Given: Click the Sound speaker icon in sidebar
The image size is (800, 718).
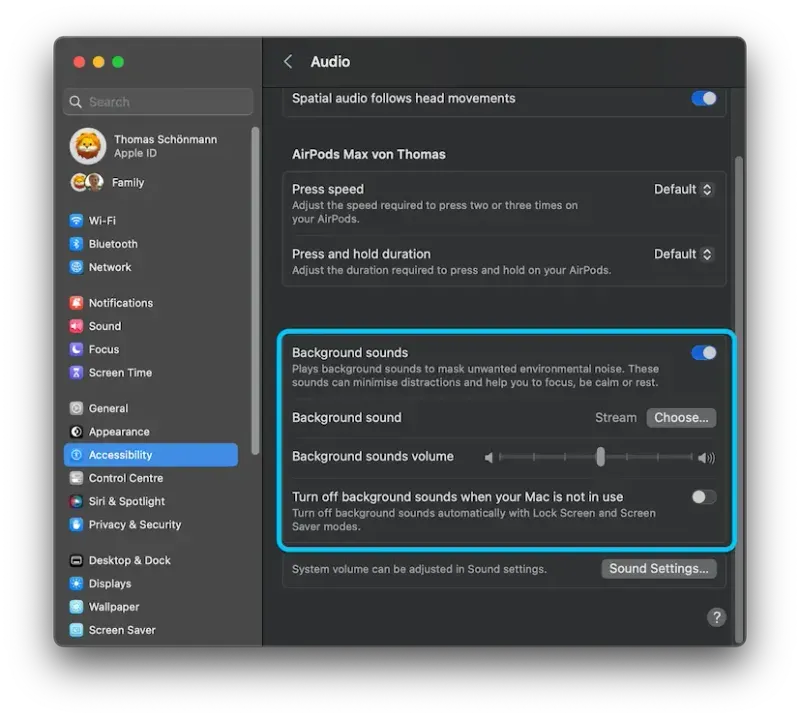Looking at the screenshot, I should (x=76, y=326).
